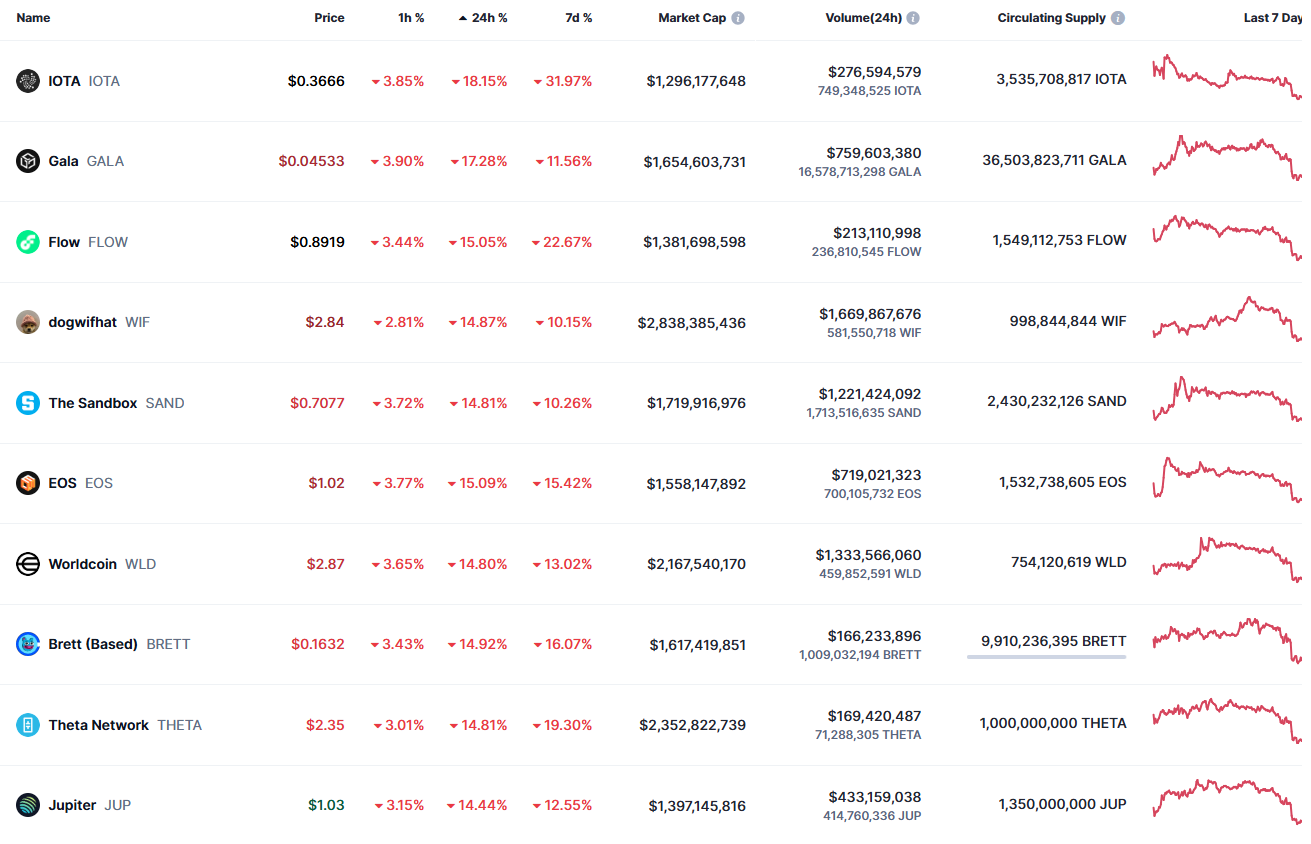Open the Flow green logo icon
The height and width of the screenshot is (844, 1311).
point(28,242)
